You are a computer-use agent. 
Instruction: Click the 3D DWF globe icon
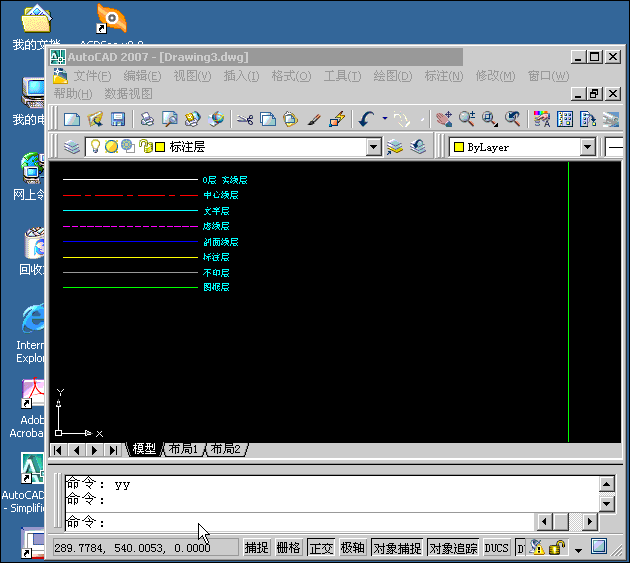click(x=216, y=119)
